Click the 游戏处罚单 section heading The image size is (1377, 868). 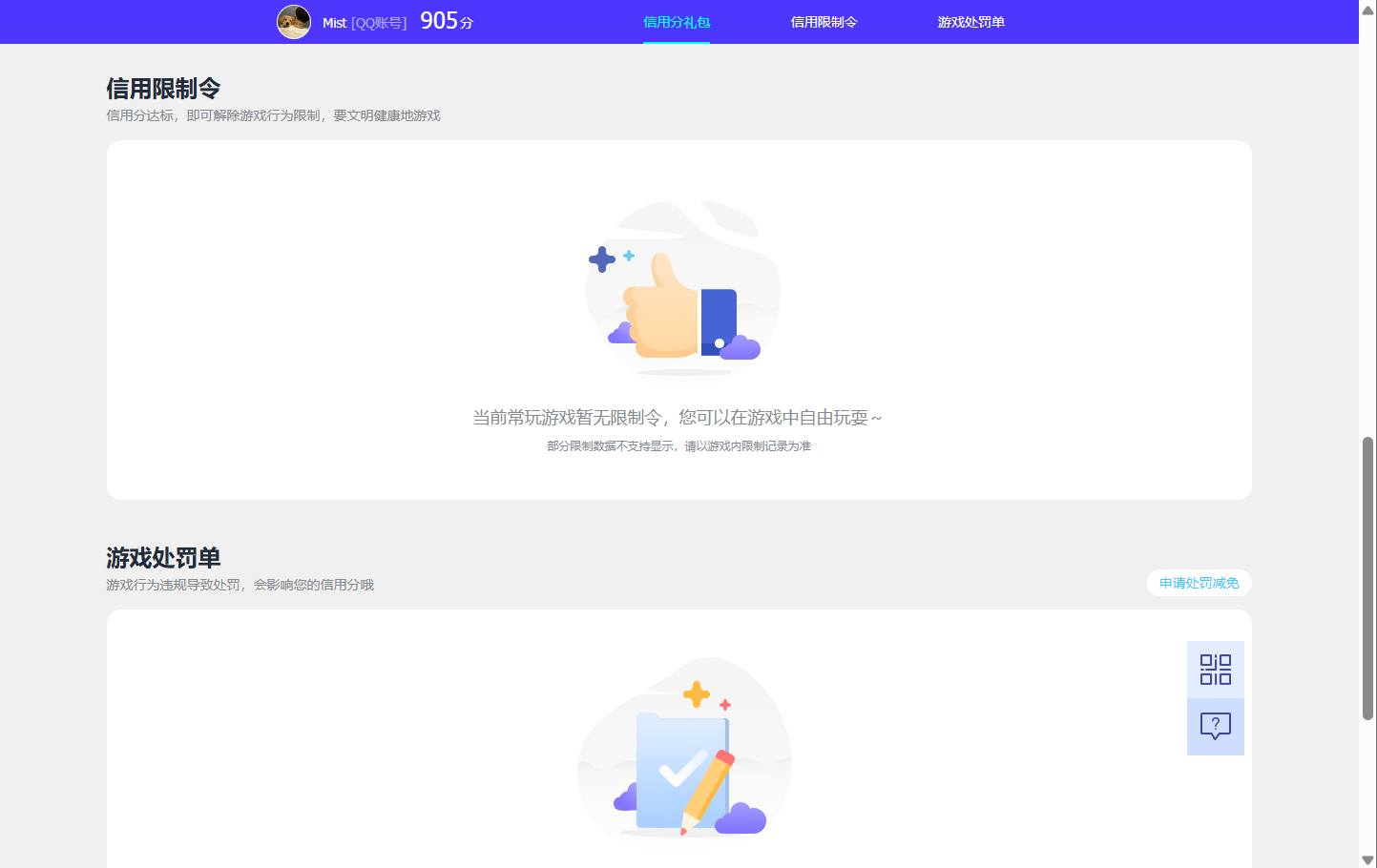click(x=161, y=557)
